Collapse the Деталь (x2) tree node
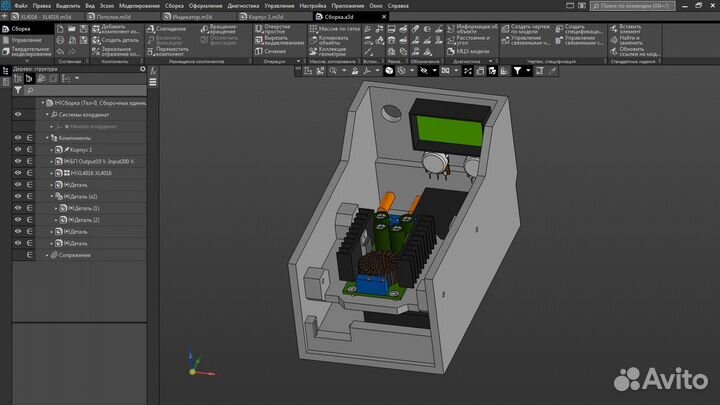 51,196
